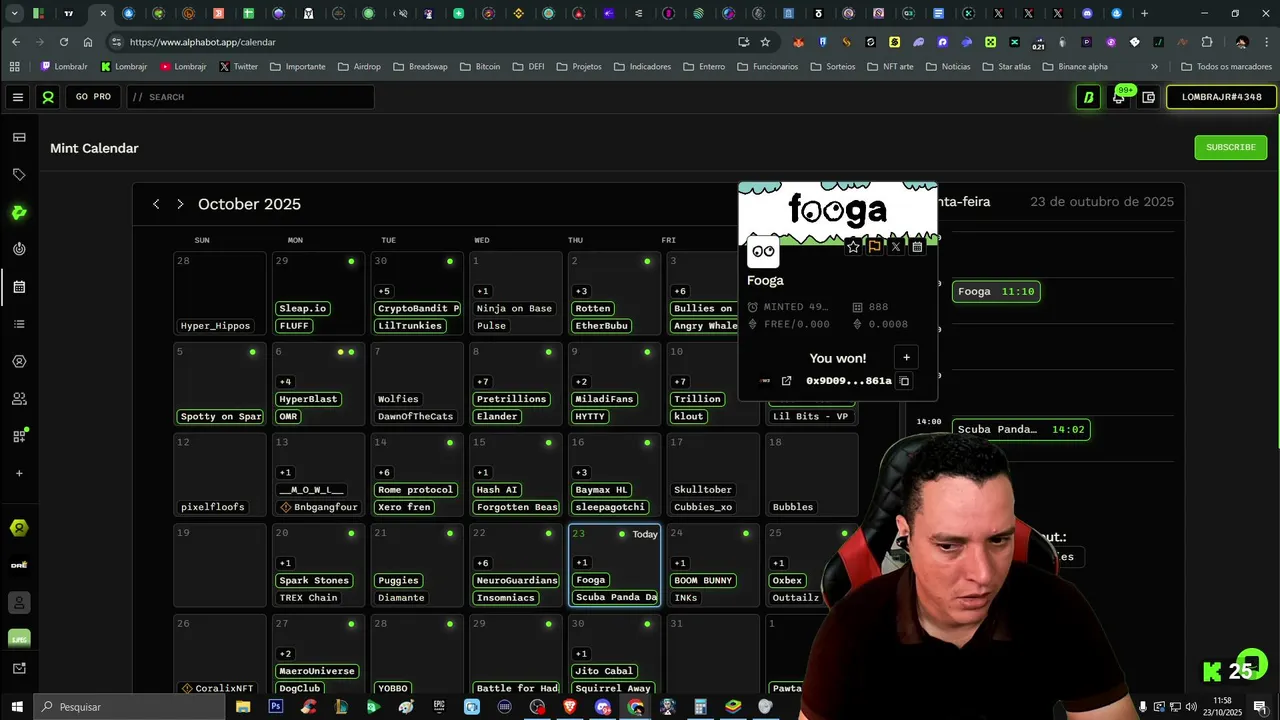The height and width of the screenshot is (720, 1280).
Task: Open the hamburger menu in Alphabot header
Action: click(18, 97)
